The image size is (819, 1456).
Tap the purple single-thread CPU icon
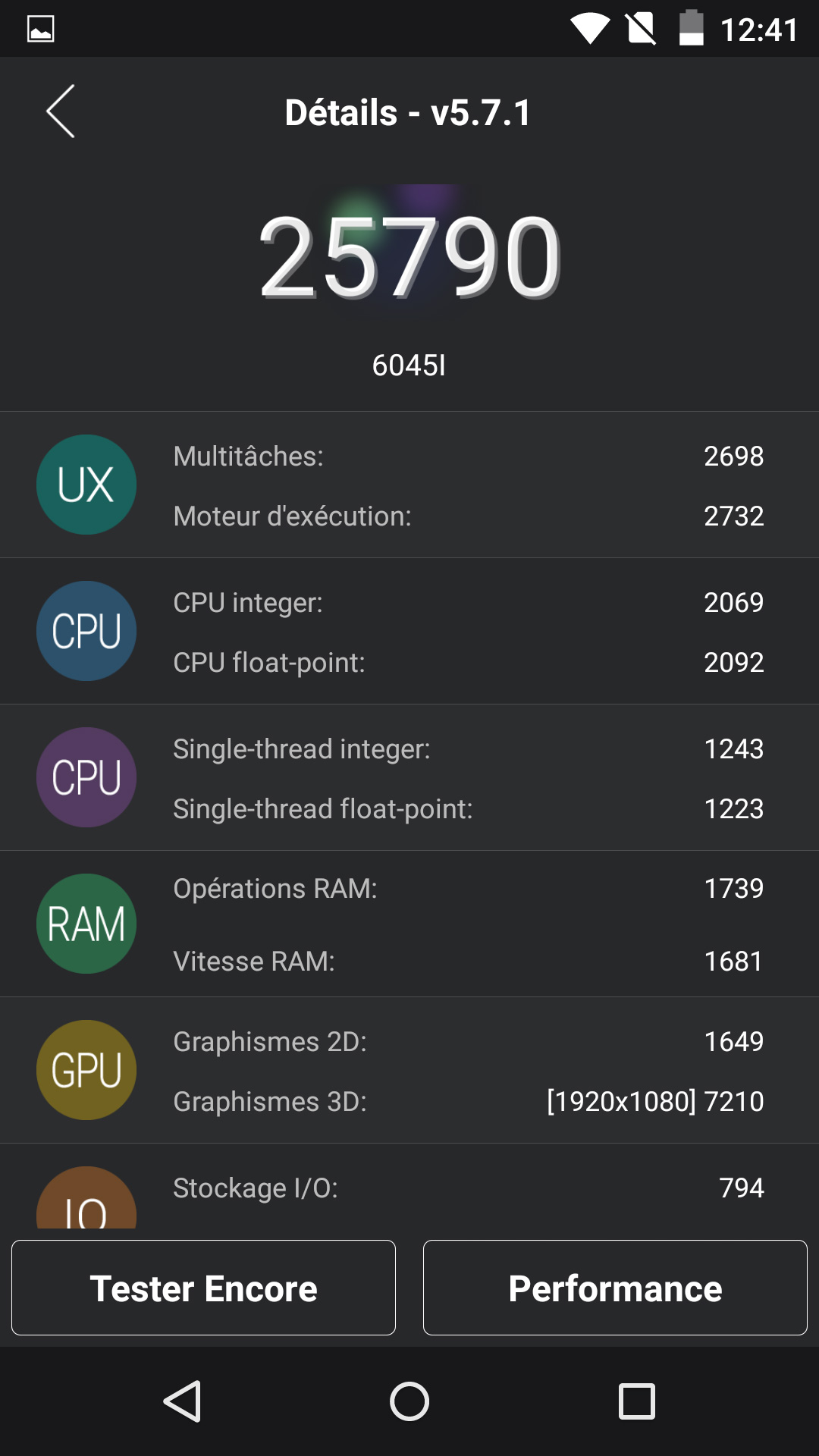[x=86, y=777]
